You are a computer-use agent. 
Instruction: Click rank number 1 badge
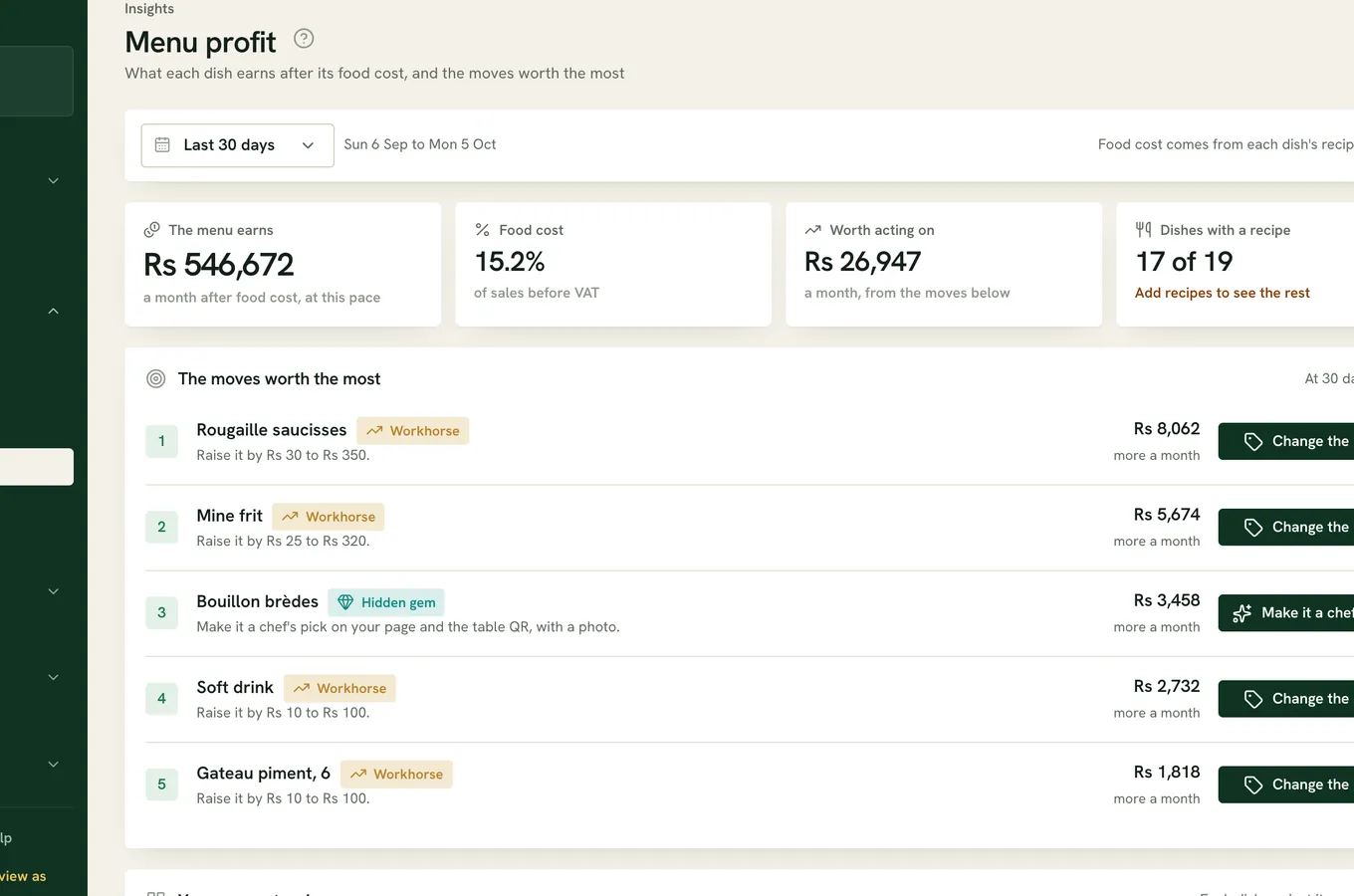(x=161, y=441)
